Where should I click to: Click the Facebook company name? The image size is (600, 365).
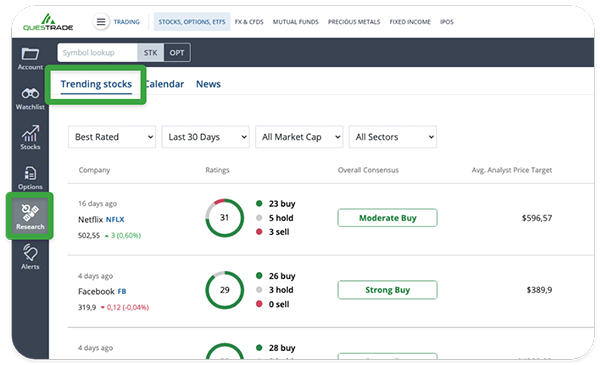pos(96,292)
